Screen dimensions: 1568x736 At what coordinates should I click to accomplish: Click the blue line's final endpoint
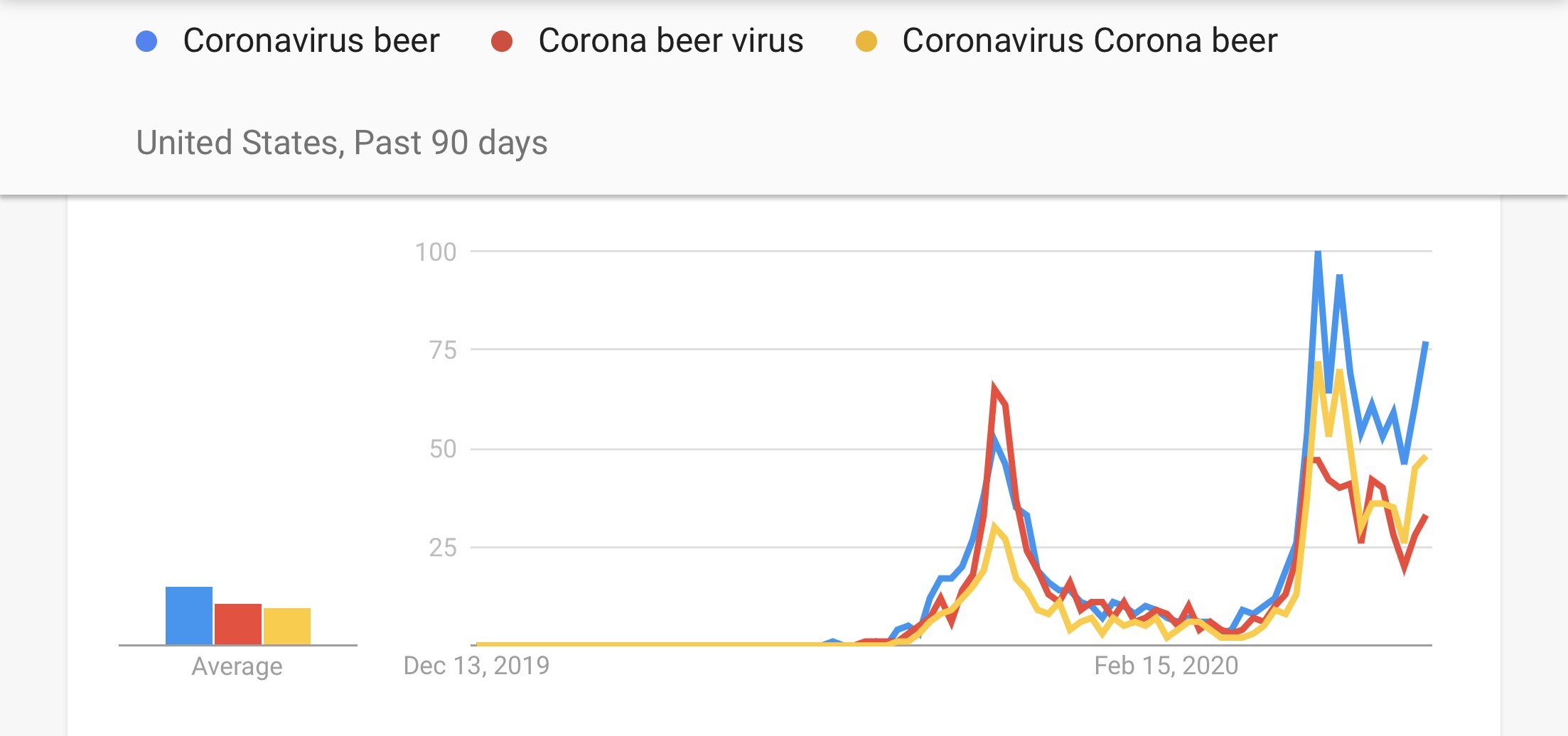pyautogui.click(x=1425, y=344)
